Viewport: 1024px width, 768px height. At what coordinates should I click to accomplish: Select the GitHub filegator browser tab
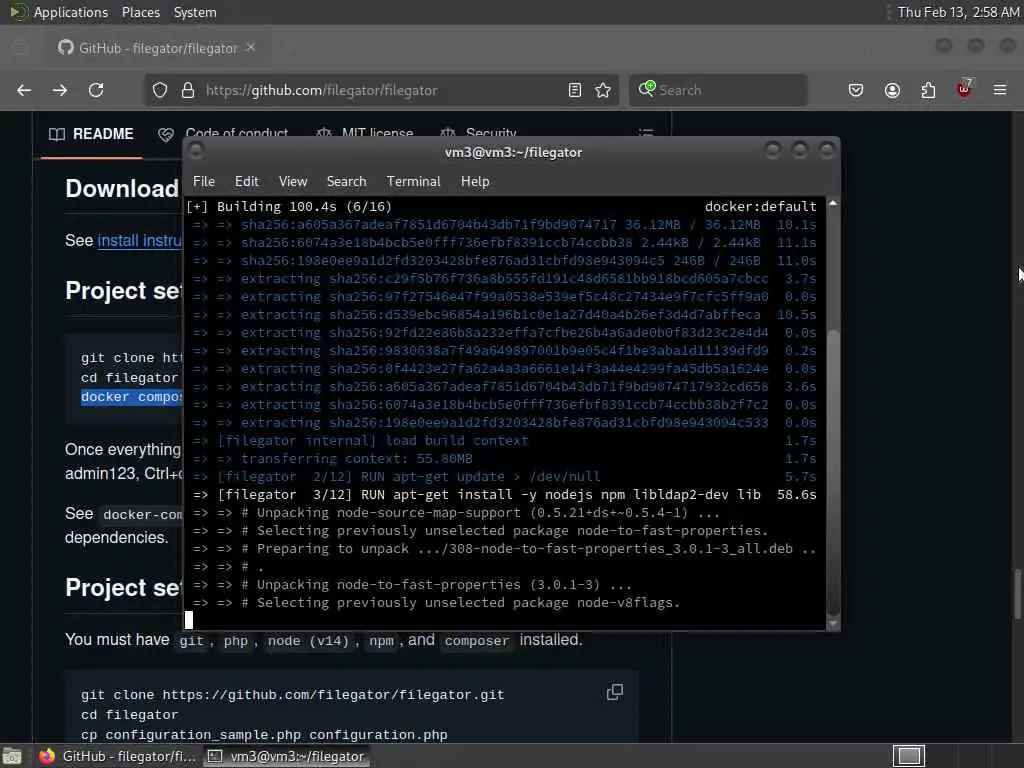pyautogui.click(x=157, y=48)
